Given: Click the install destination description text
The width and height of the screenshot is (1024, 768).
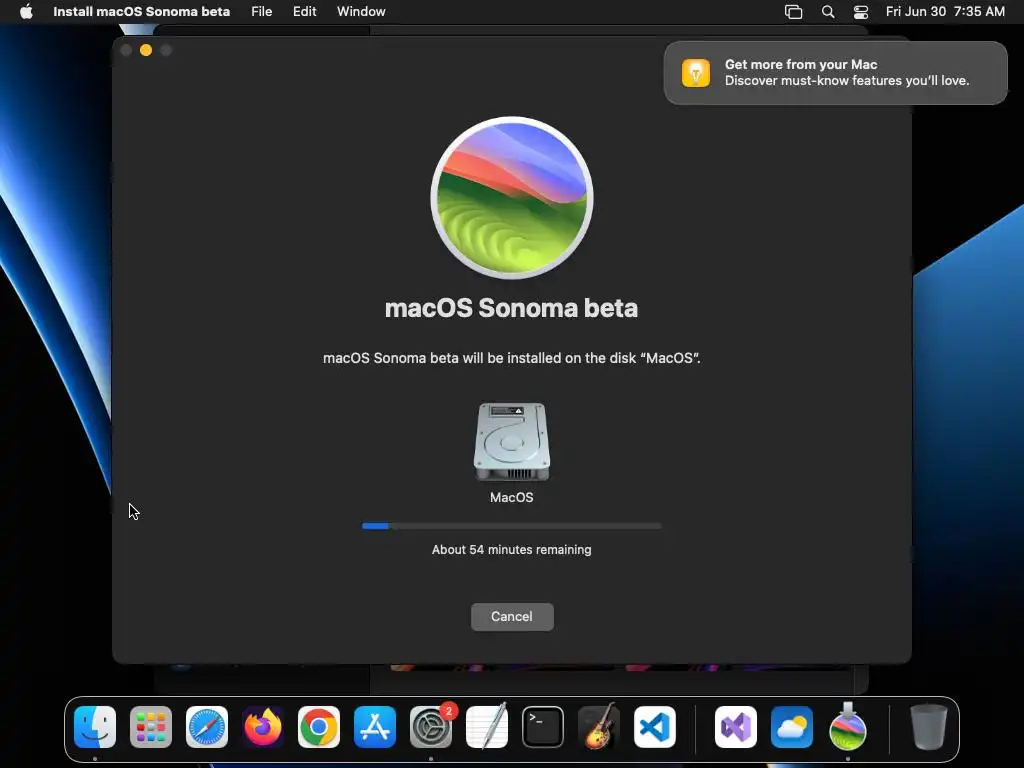Looking at the screenshot, I should 511,358.
